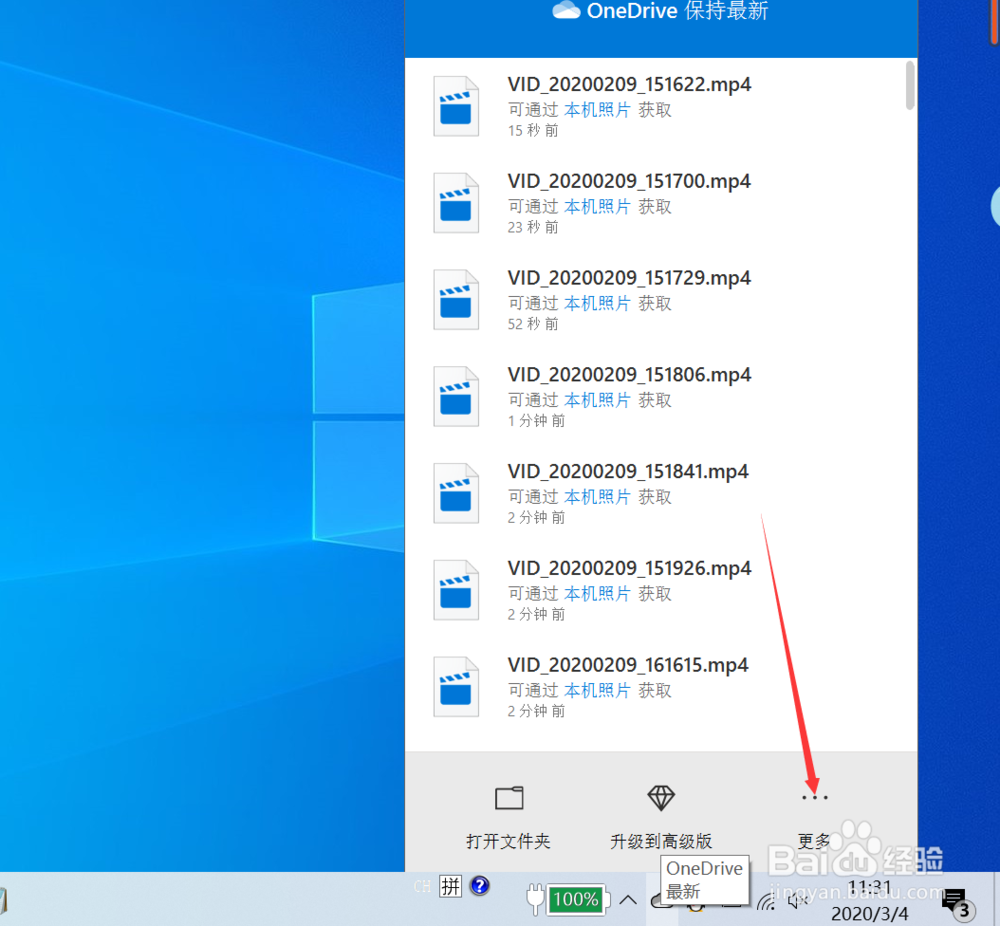Open the 打开文件夹 folder button
Viewport: 1000px width, 926px height.
[x=509, y=816]
